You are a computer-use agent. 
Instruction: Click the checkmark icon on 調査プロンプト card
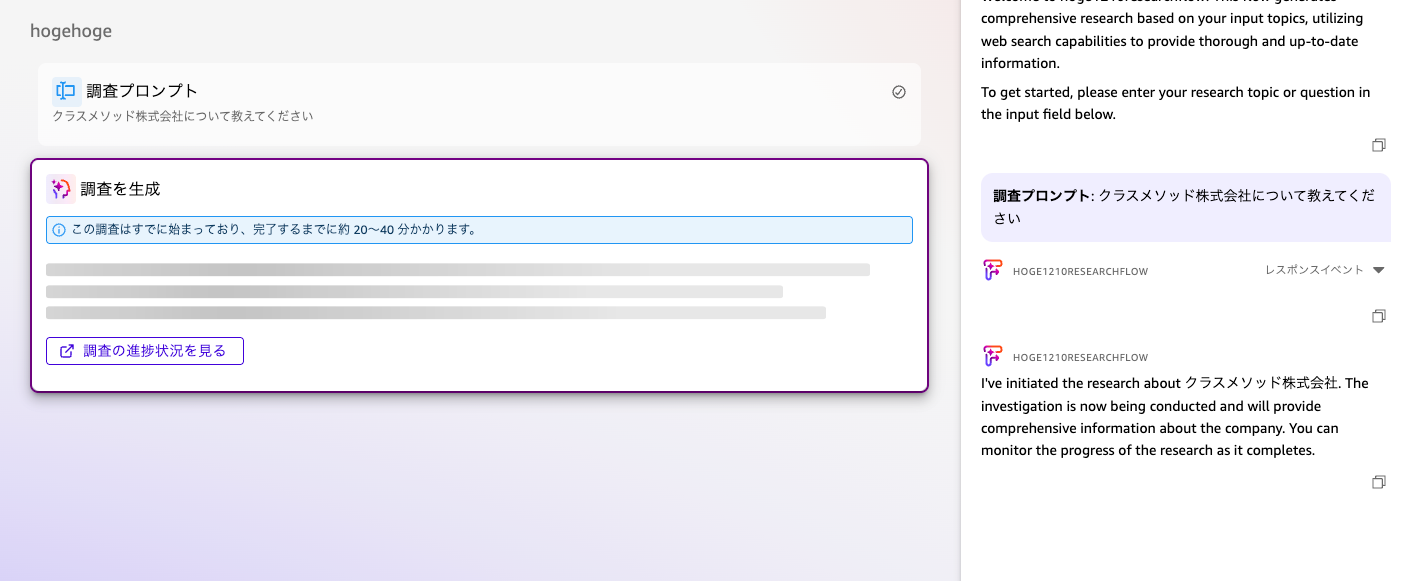pyautogui.click(x=898, y=91)
